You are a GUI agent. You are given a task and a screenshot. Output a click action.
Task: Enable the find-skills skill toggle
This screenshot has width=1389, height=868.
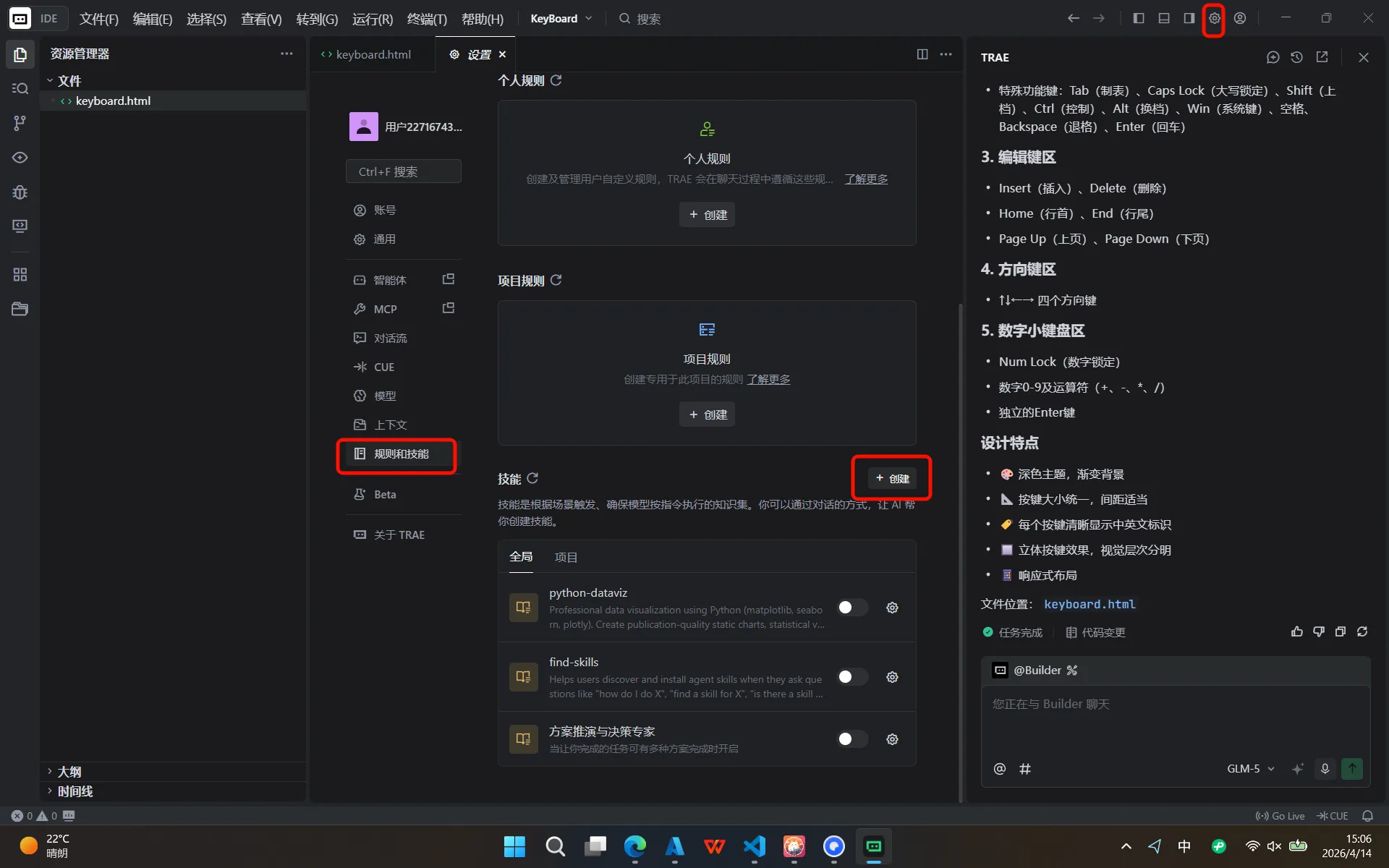tap(852, 677)
